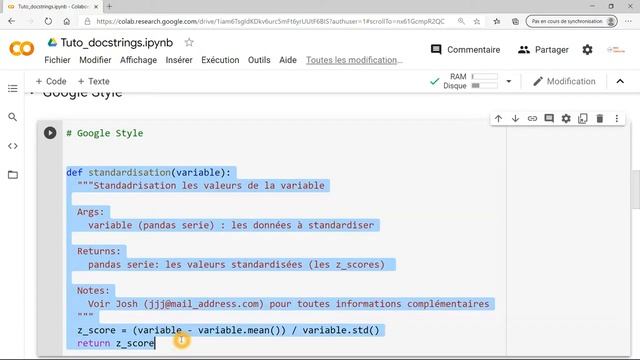
Task: Delete the cell with trash icon
Action: (600, 118)
